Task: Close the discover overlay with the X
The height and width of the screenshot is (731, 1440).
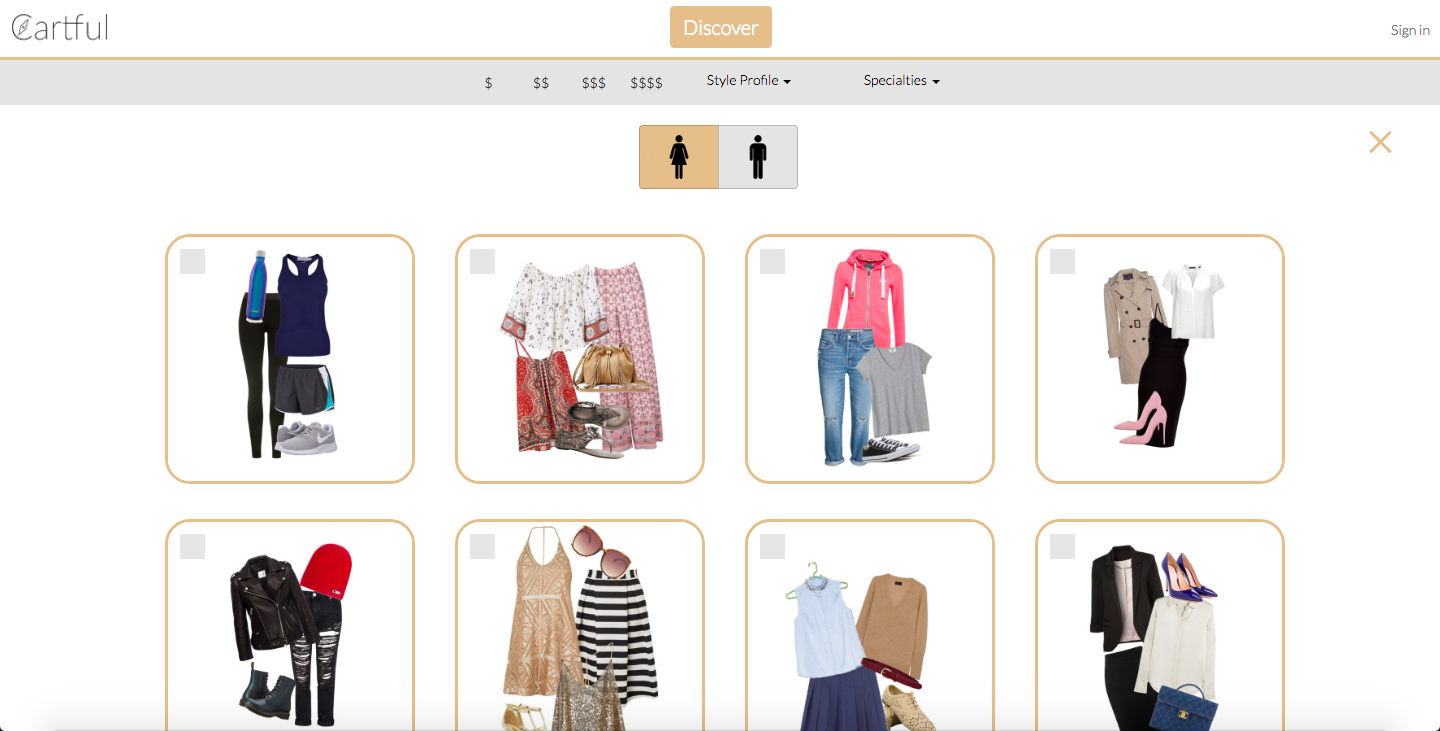Action: (1380, 141)
